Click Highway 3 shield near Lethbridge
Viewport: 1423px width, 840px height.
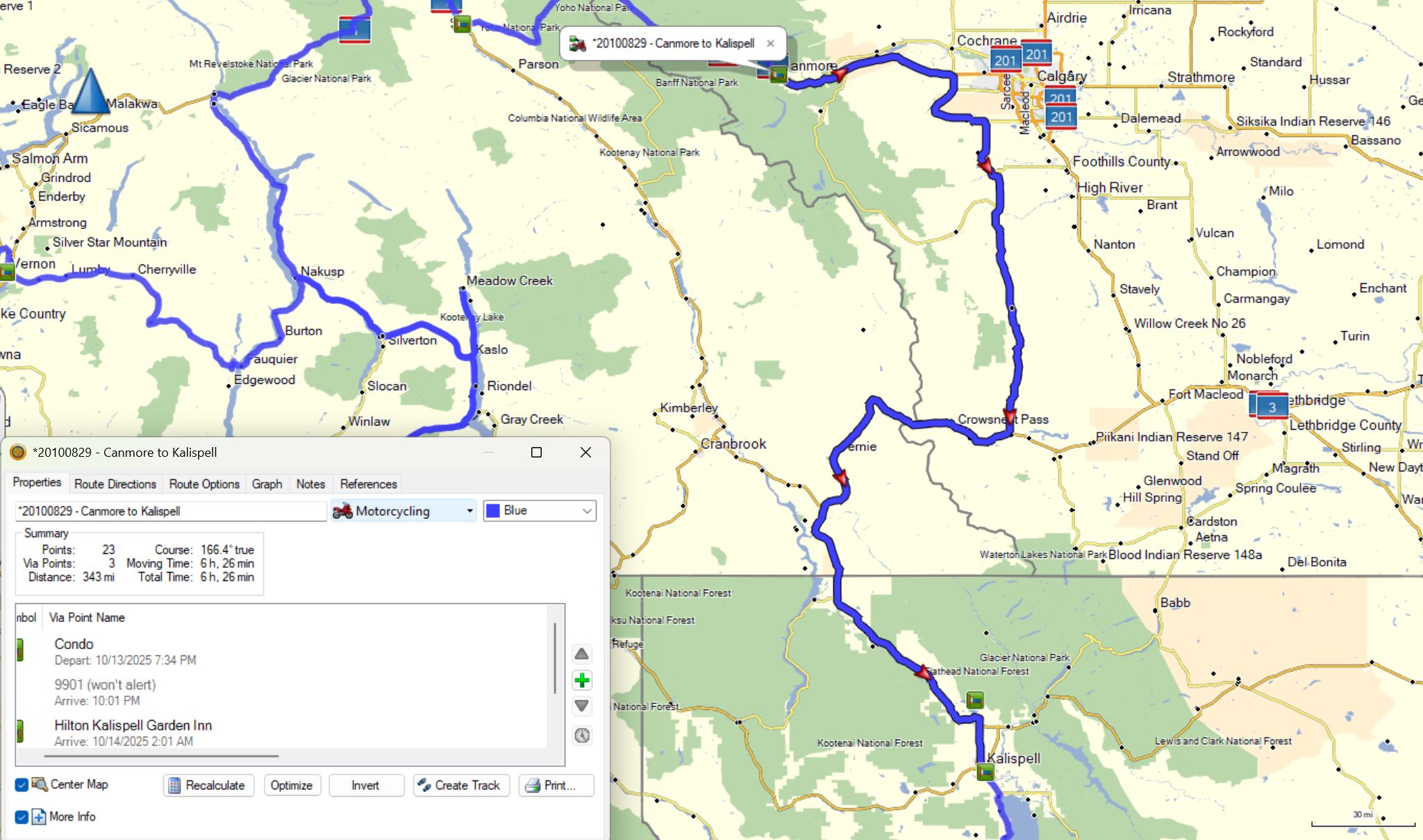[1272, 407]
